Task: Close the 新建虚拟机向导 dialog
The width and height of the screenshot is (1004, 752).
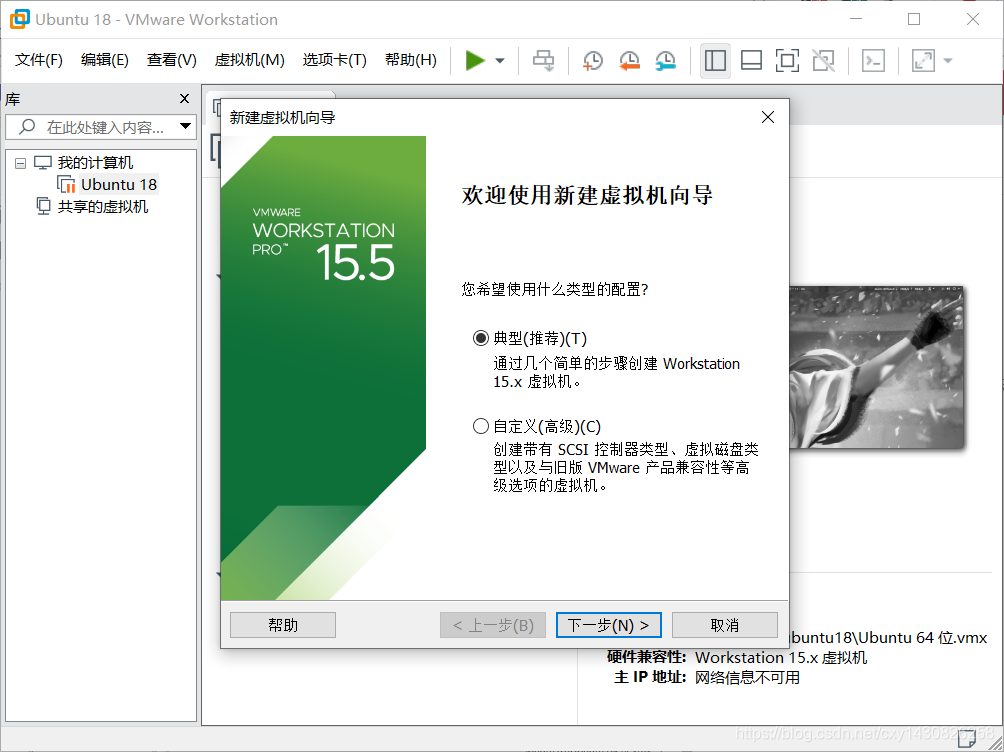Action: 768,117
